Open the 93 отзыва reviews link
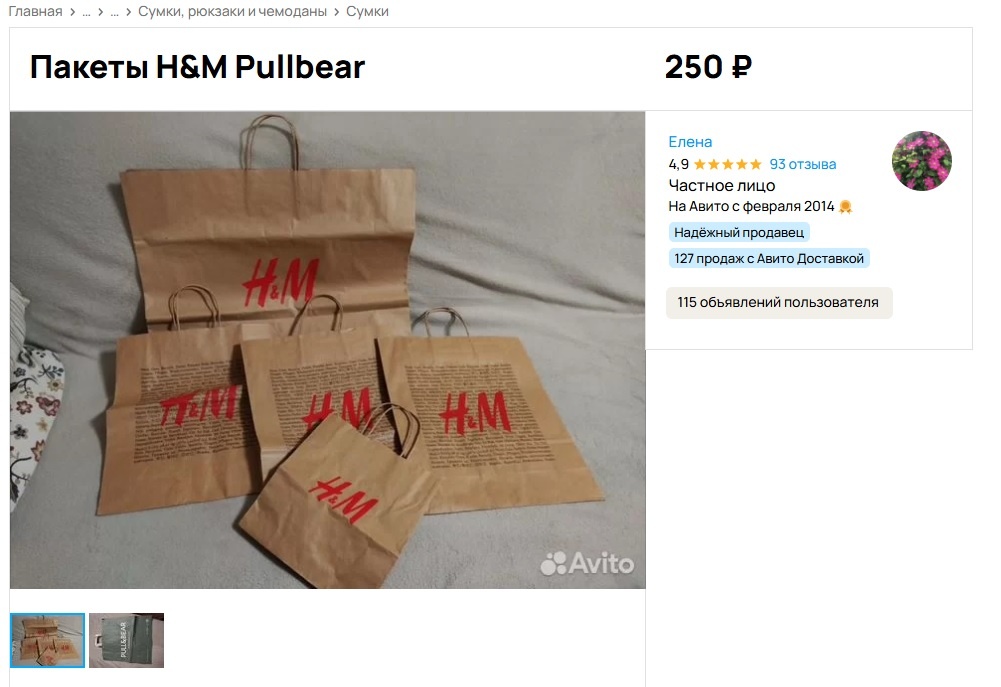Viewport: 1001px width, 687px height. coord(802,165)
